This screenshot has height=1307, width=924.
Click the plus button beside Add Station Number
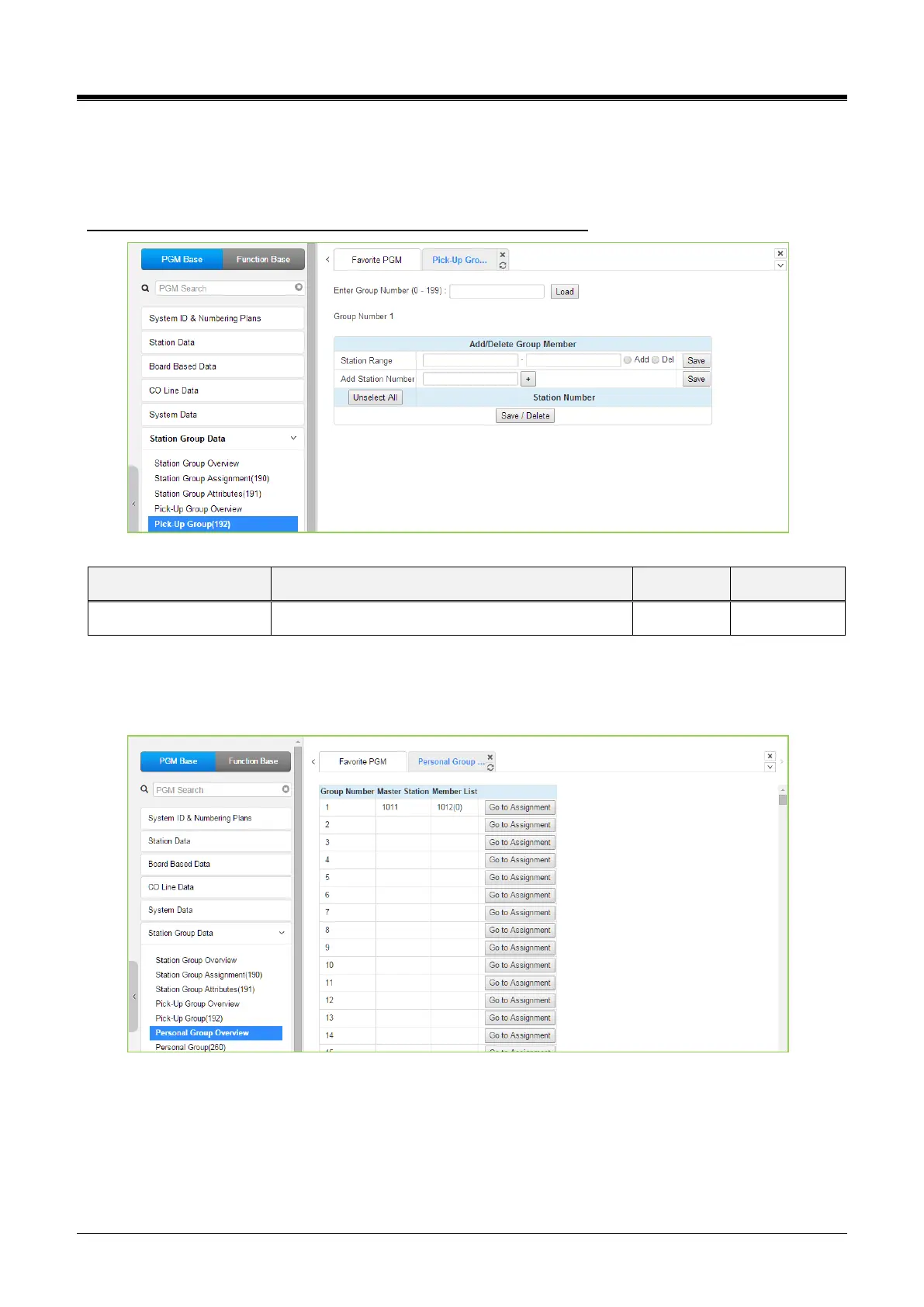pyautogui.click(x=528, y=380)
